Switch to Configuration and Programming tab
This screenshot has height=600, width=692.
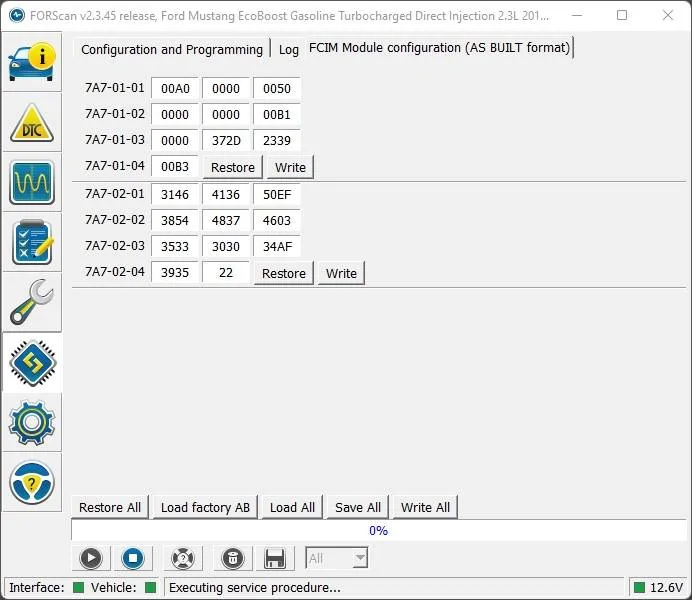[172, 49]
